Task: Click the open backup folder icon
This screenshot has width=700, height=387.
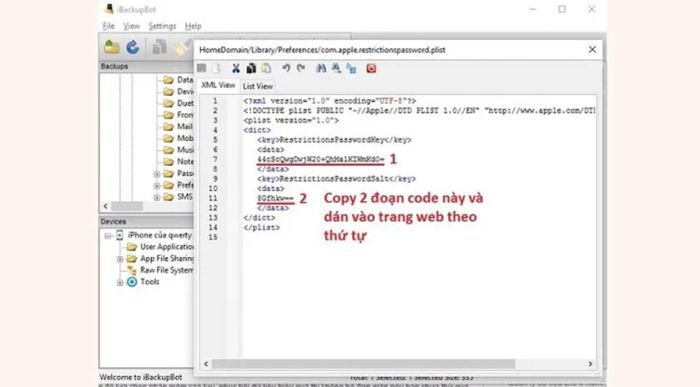Action: coord(112,47)
